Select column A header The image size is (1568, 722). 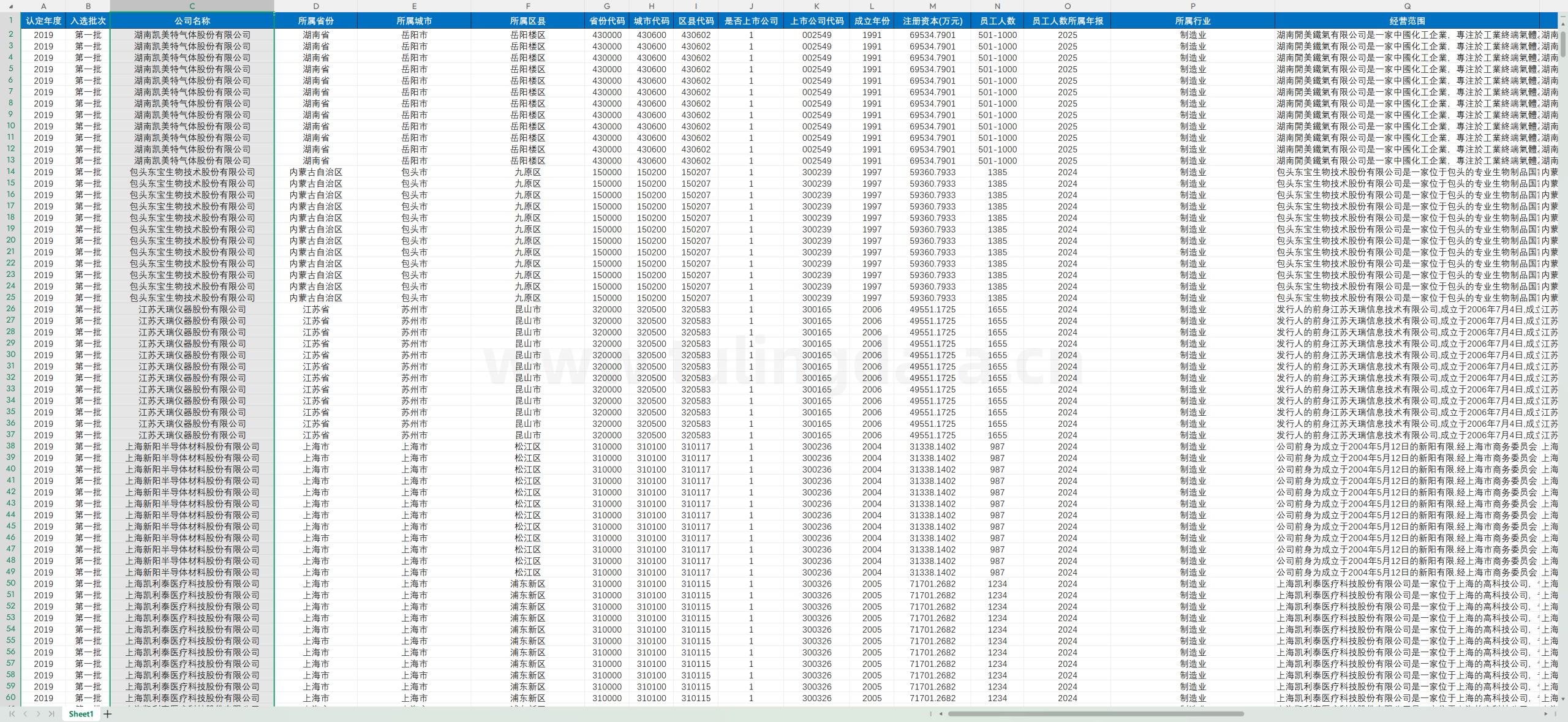43,6
